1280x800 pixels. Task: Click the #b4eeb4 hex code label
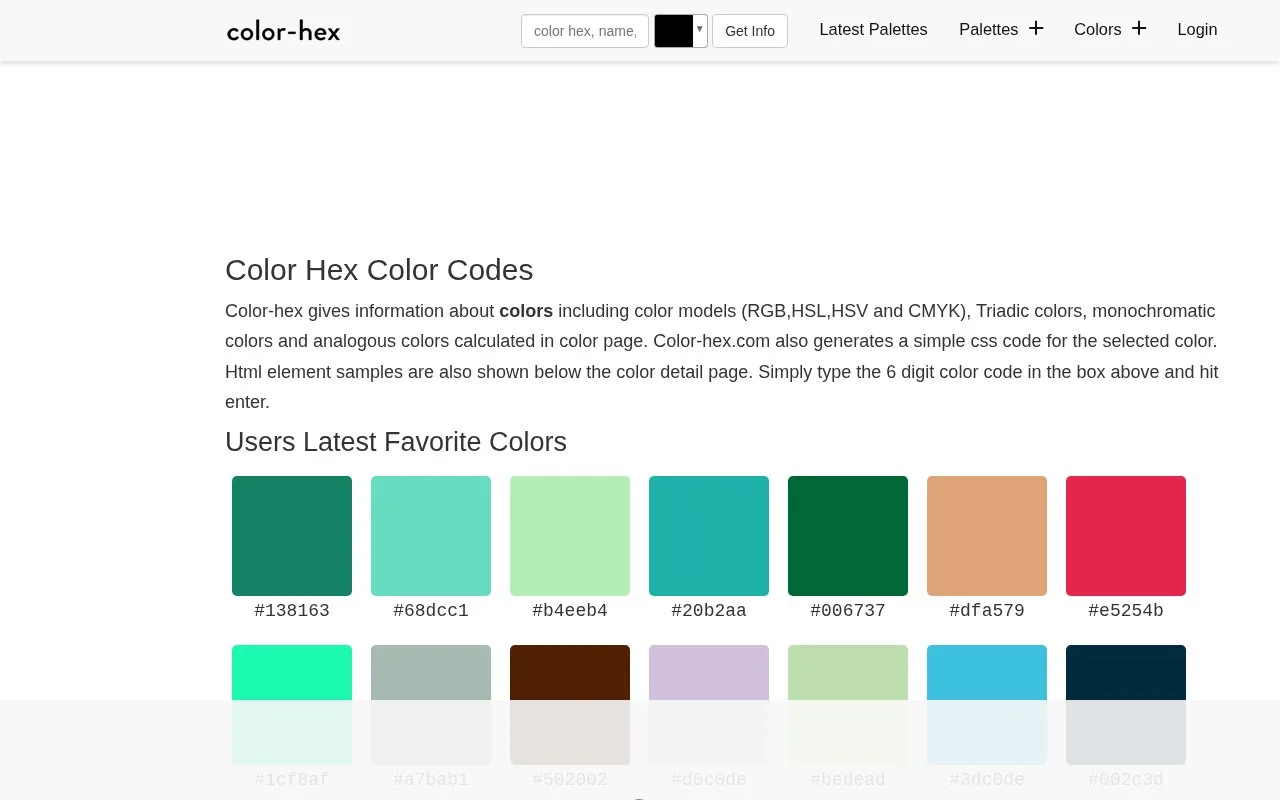pos(570,610)
